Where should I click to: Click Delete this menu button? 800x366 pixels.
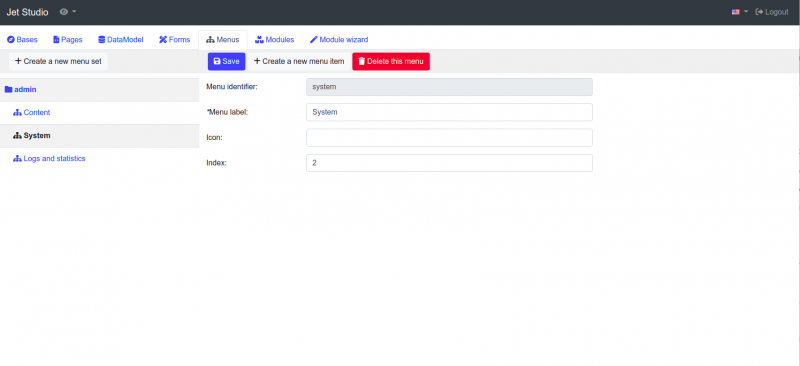click(x=391, y=61)
